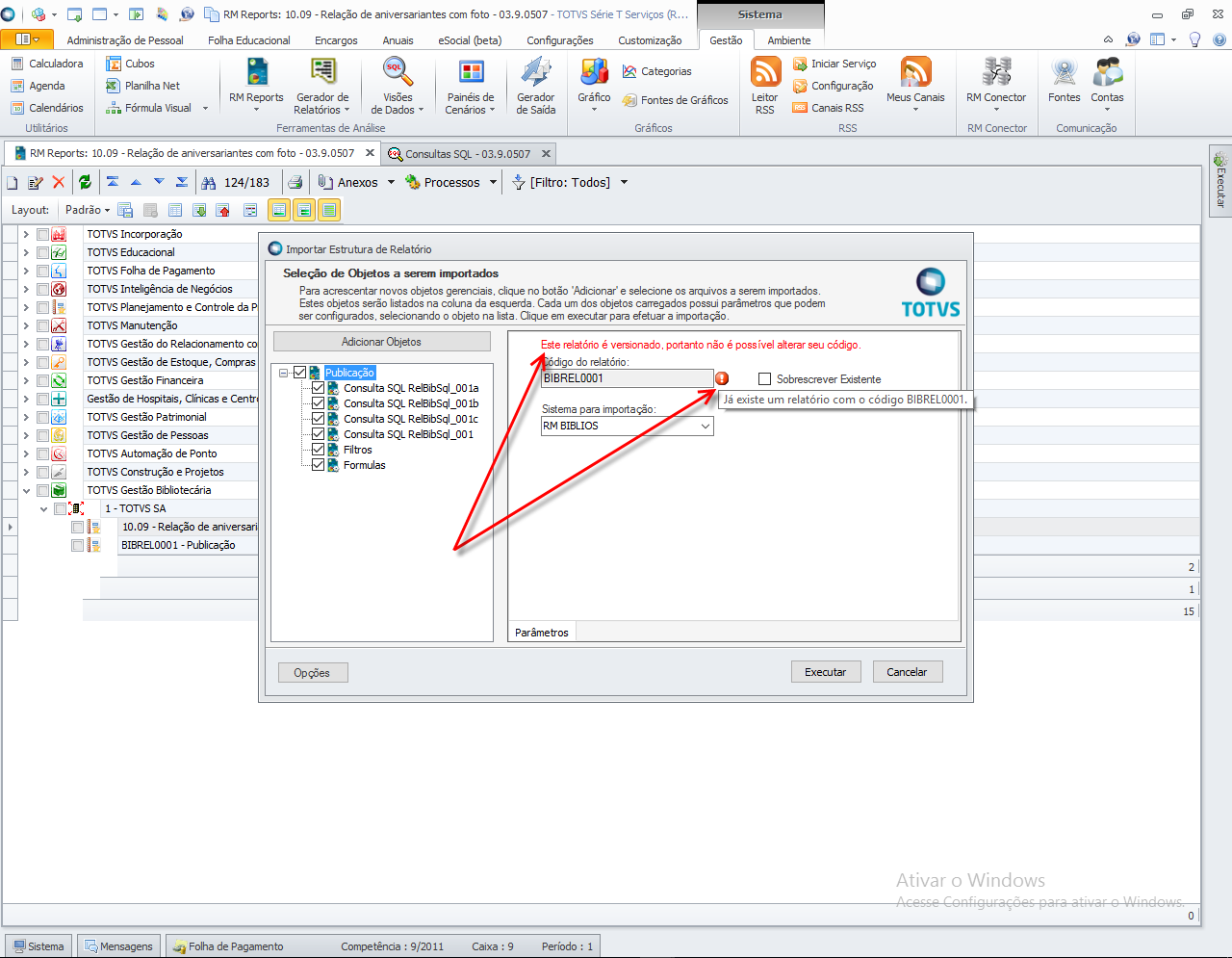
Task: Open Fontes de Gráficos
Action: 676,100
